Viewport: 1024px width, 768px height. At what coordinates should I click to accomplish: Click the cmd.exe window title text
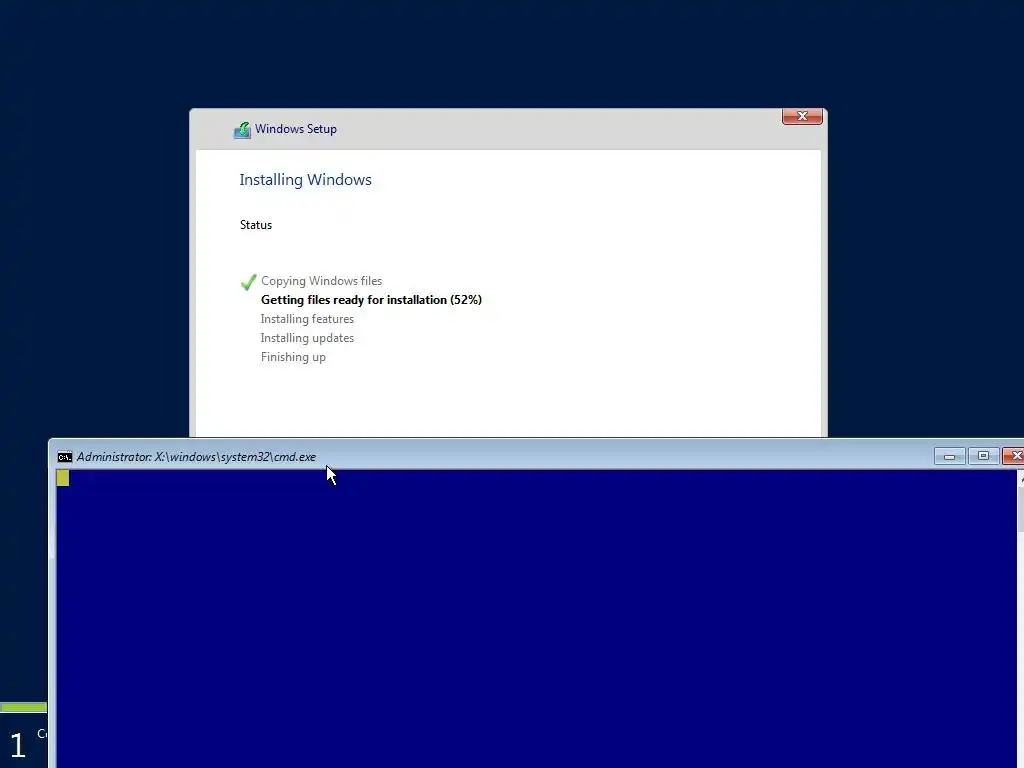tap(196, 456)
